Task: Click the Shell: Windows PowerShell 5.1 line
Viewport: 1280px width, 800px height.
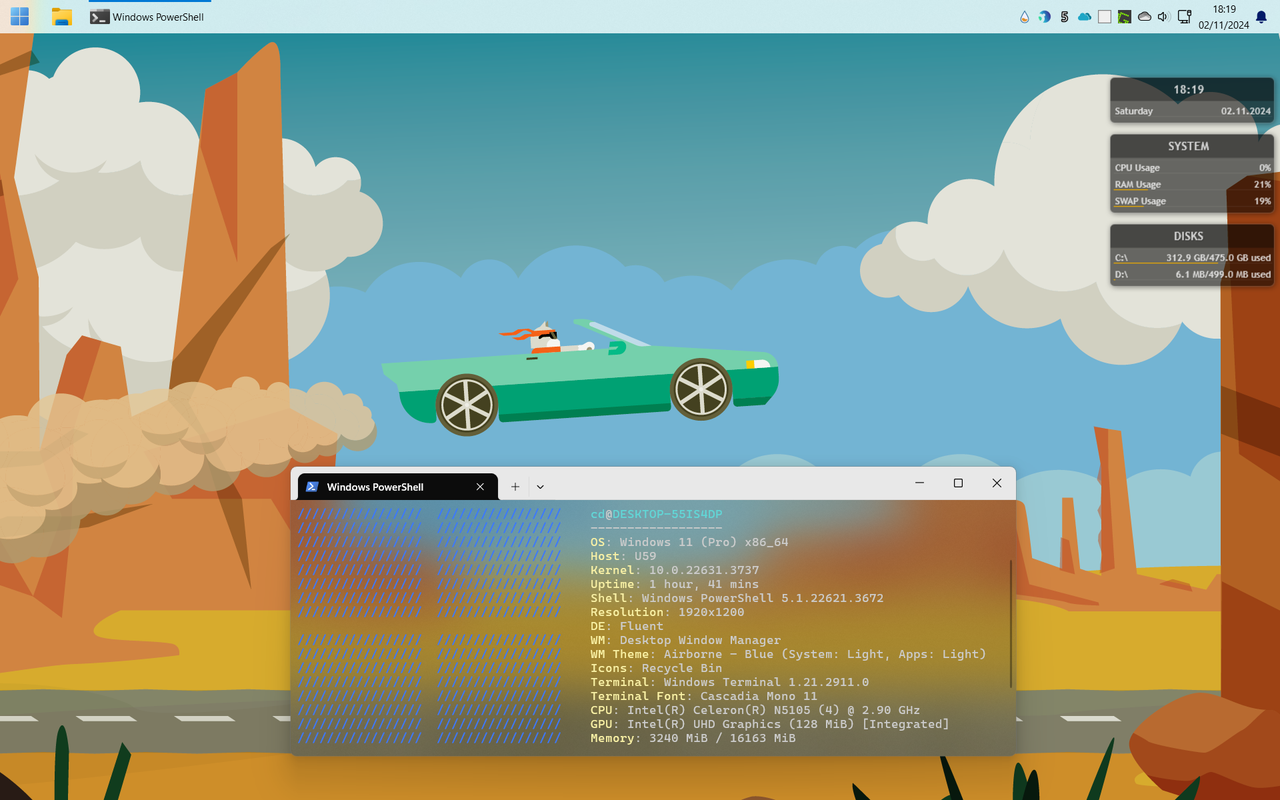Action: pos(737,598)
